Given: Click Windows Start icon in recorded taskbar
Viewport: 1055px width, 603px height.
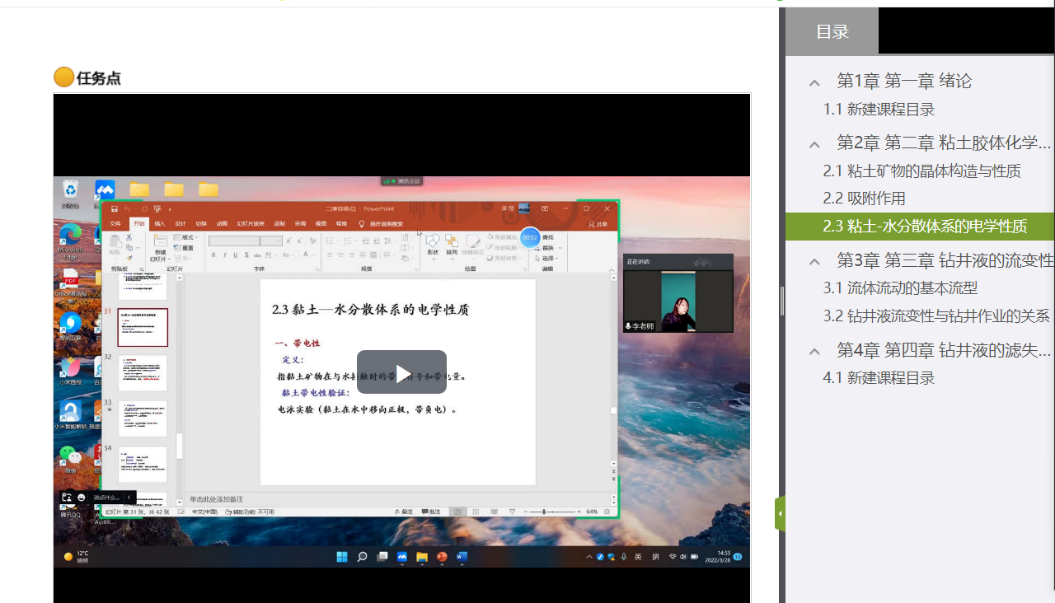Looking at the screenshot, I should (x=343, y=557).
